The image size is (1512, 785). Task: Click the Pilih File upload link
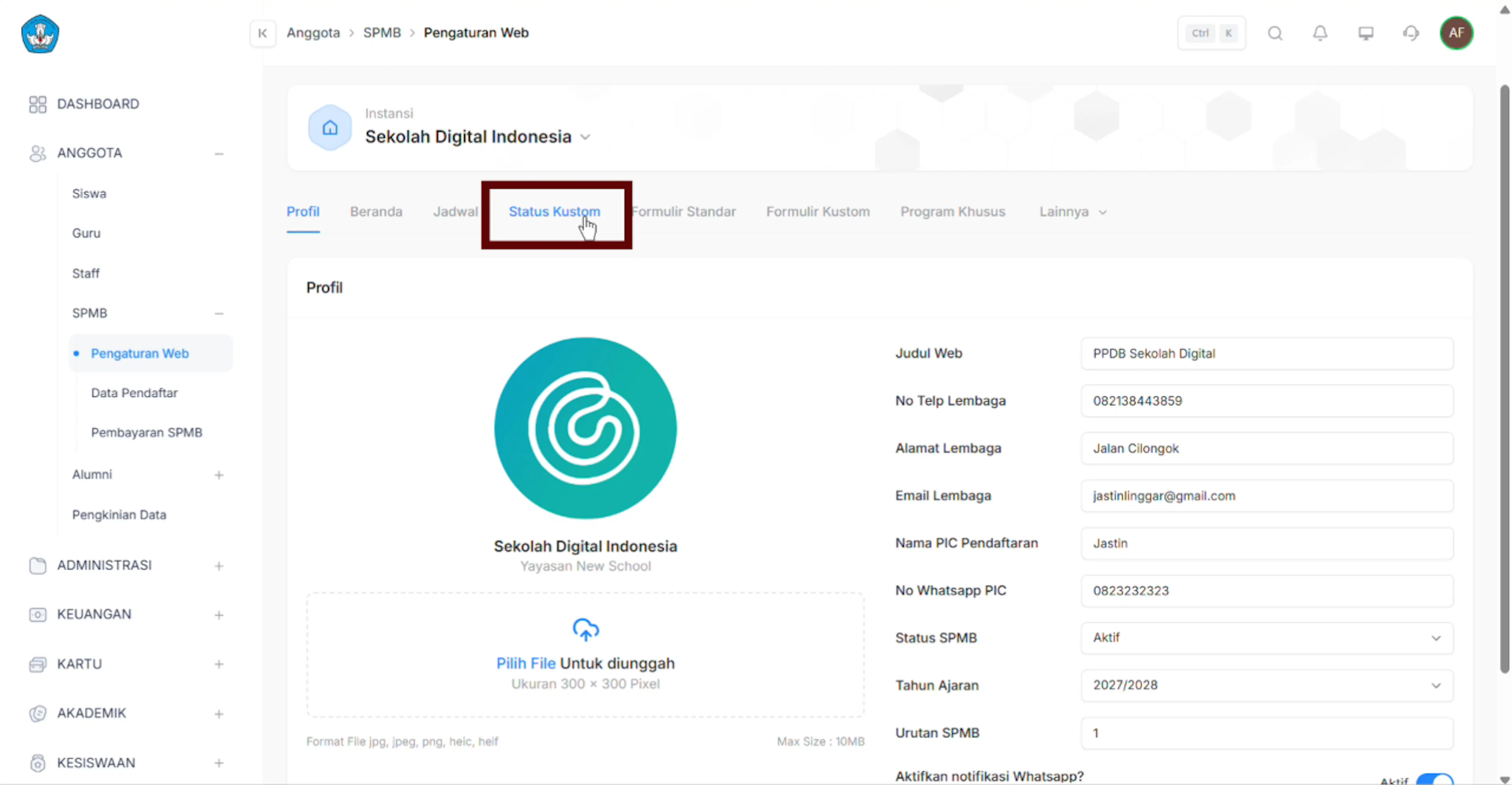click(x=525, y=664)
